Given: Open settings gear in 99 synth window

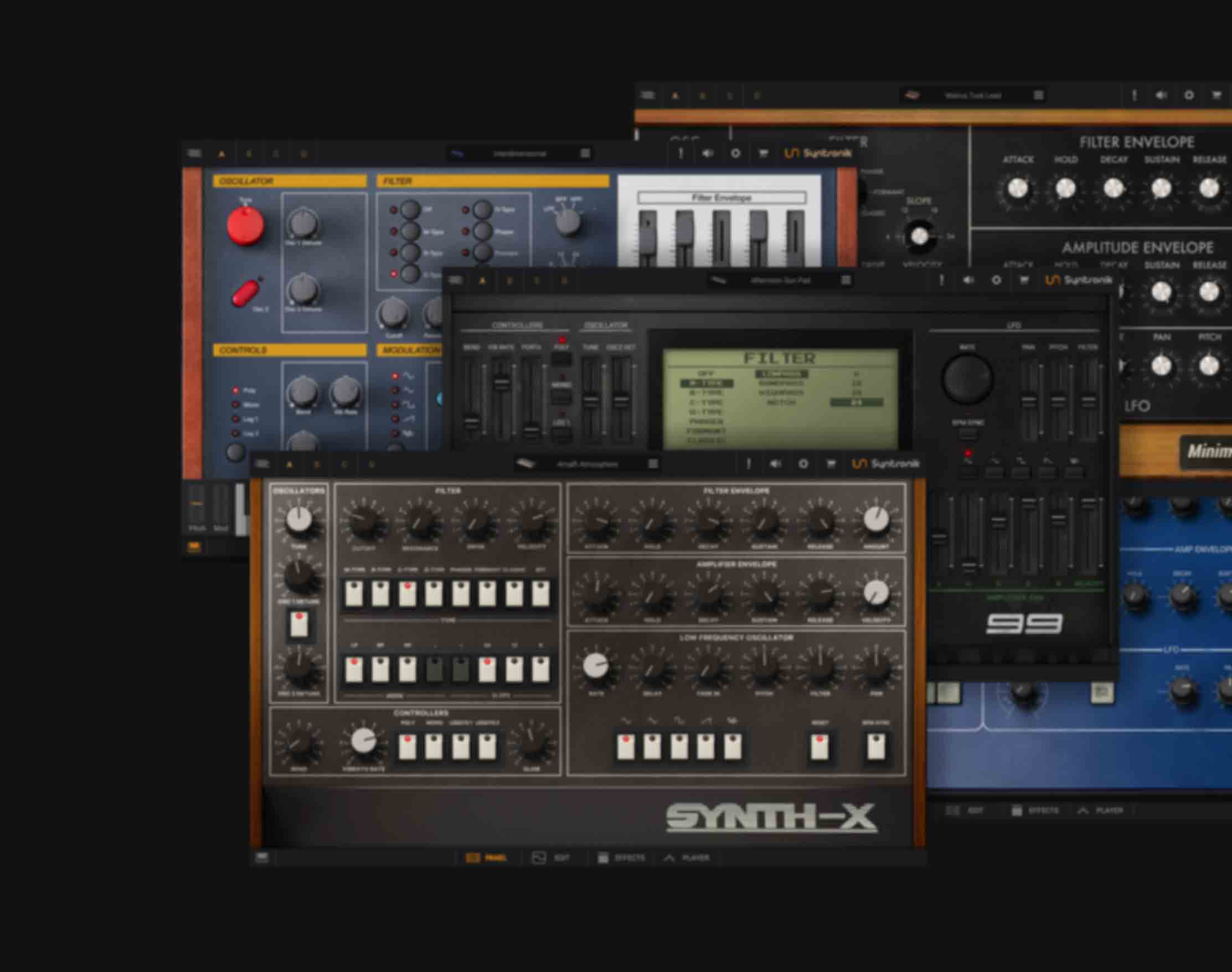Looking at the screenshot, I should point(996,280).
